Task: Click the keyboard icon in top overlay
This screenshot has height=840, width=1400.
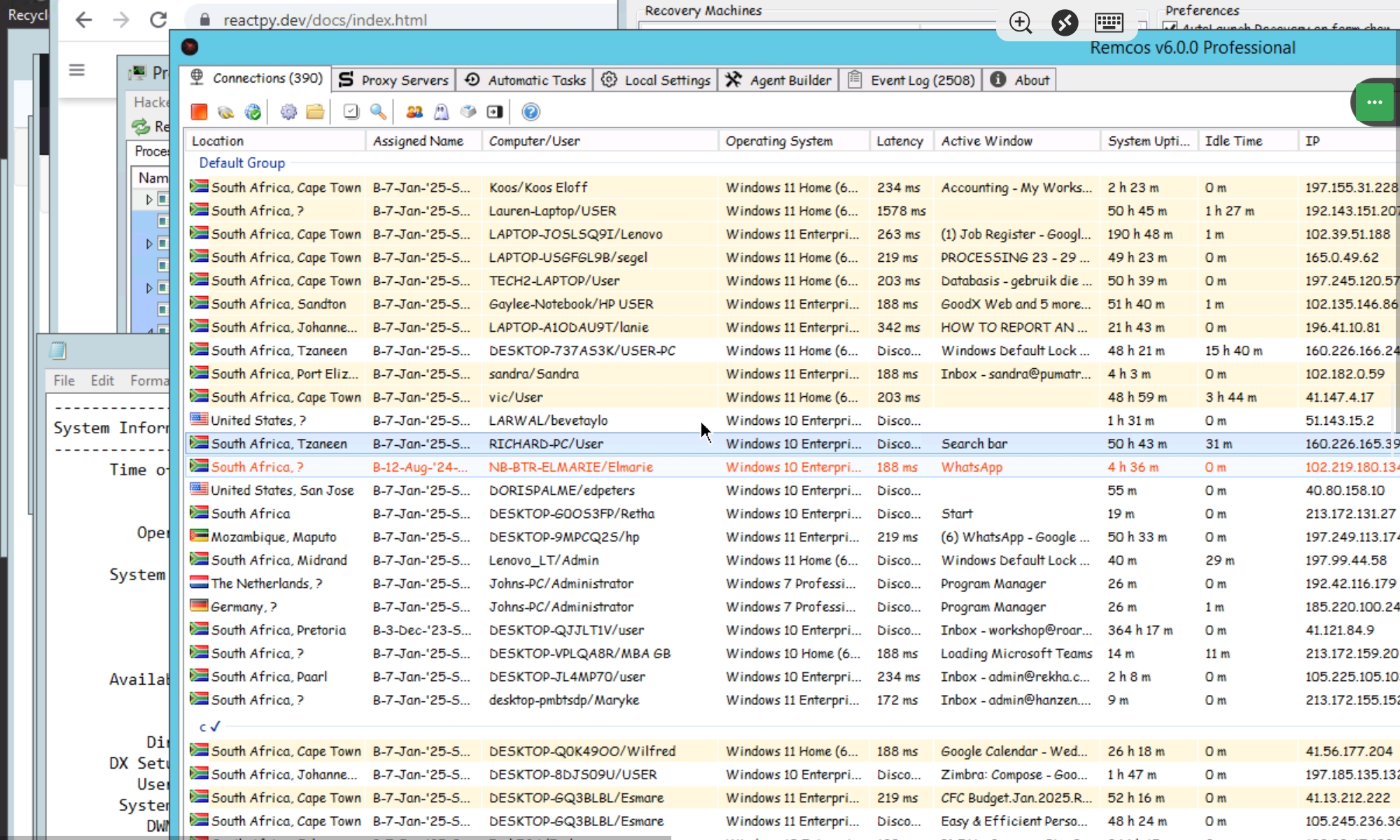Action: [1109, 22]
